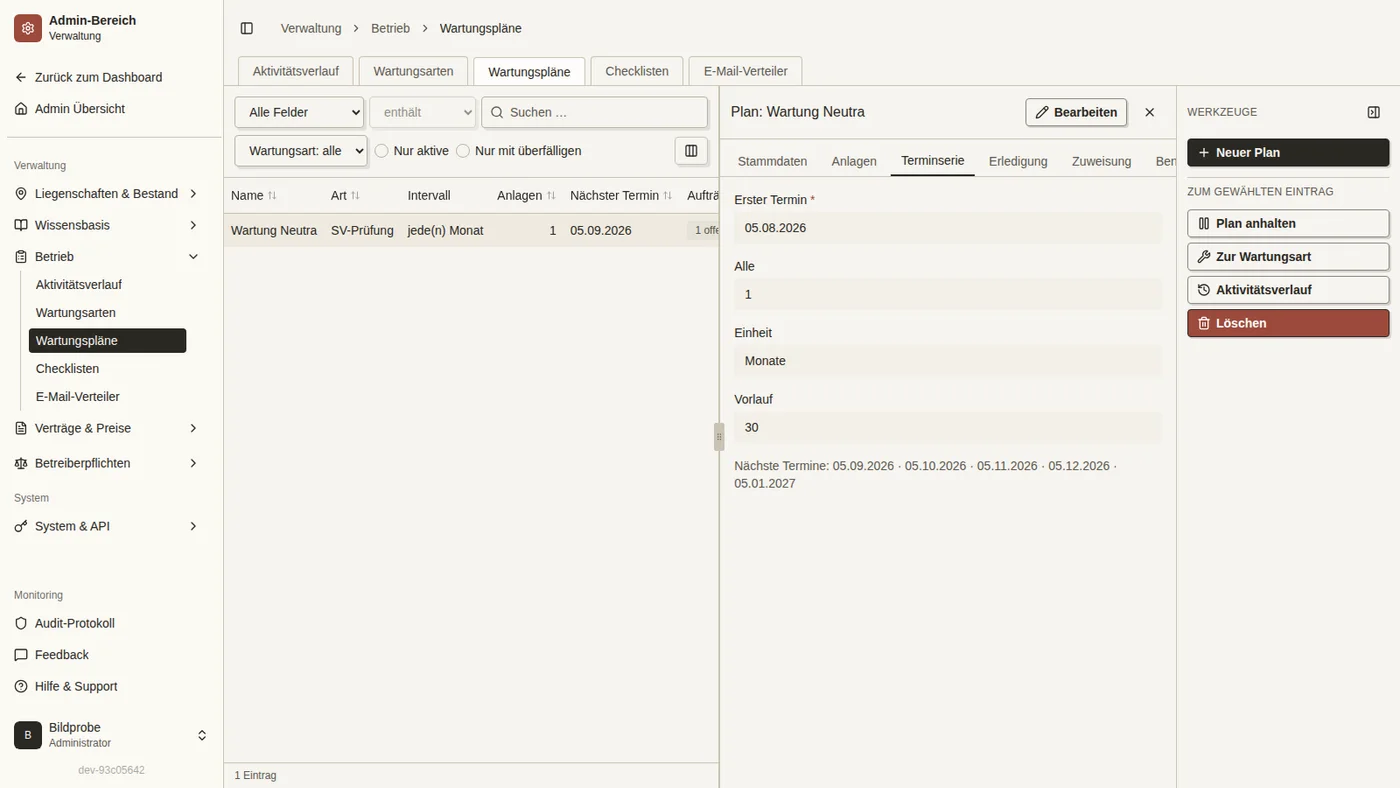Grab the split pane resize handle
This screenshot has height=788, width=1400.
[719, 437]
